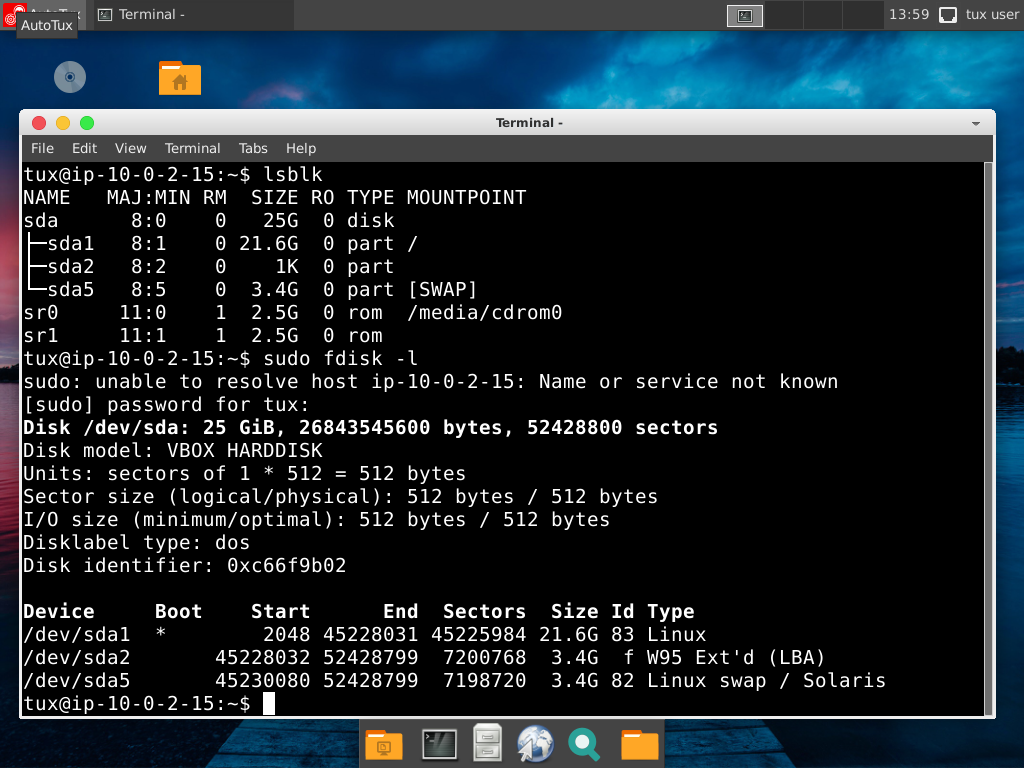Screen dimensions: 1024x768
Task: Open the Help menu in Terminal
Action: tap(301, 148)
